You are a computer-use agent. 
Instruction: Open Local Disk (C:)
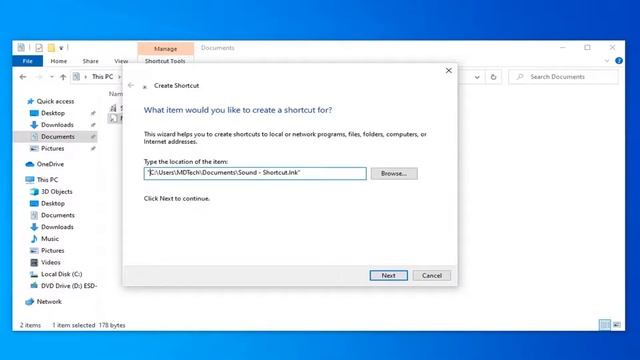61,274
